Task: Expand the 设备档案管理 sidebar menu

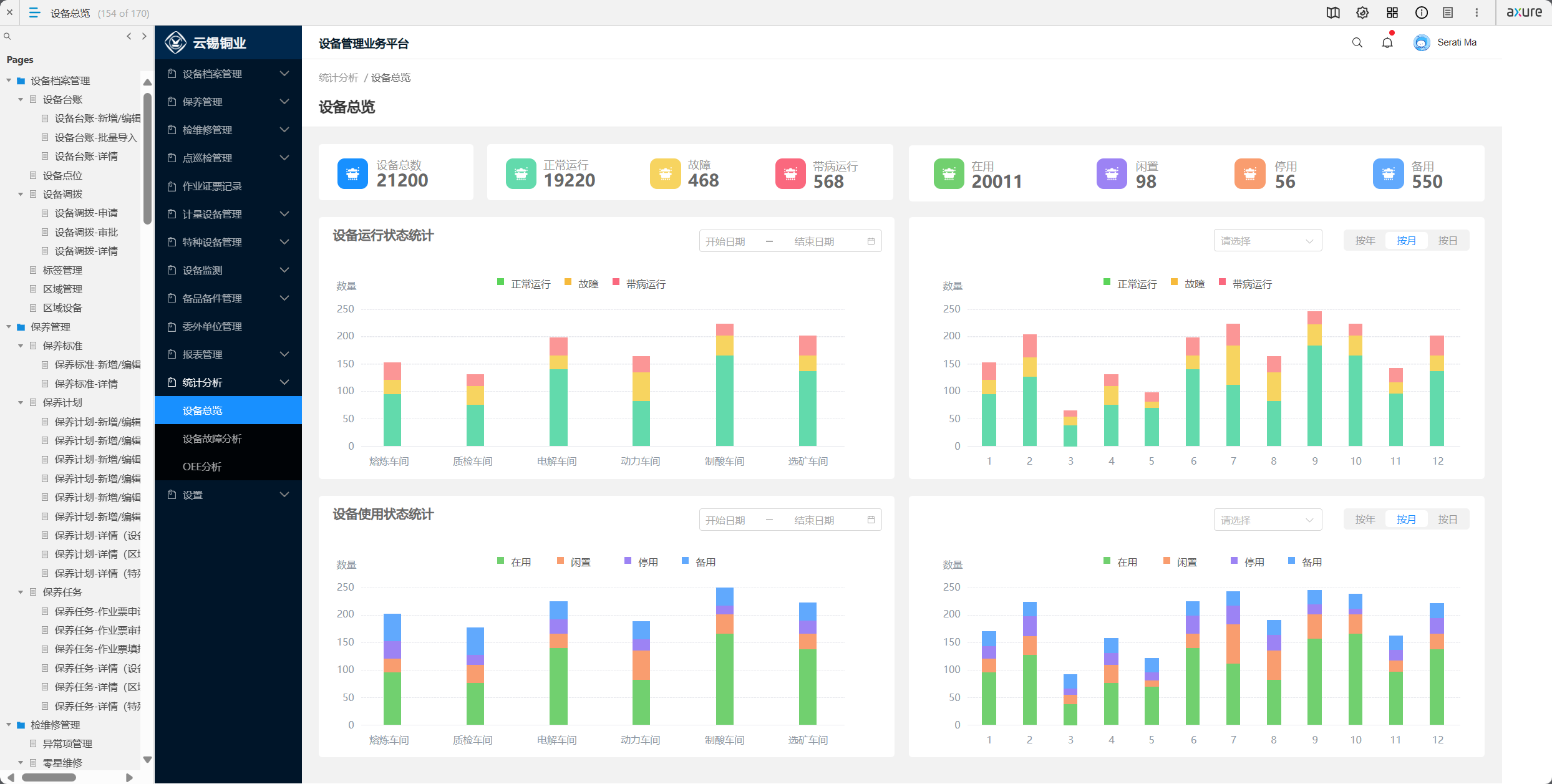Action: point(228,74)
